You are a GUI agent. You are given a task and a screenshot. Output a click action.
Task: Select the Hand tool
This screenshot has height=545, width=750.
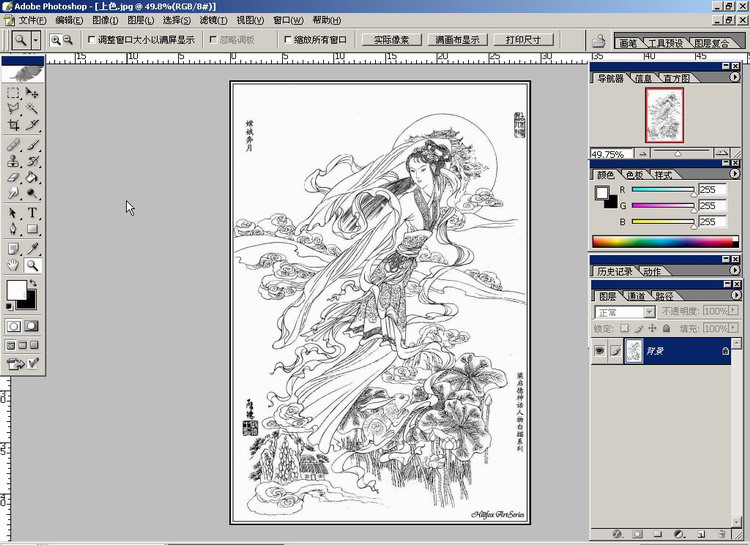13,265
